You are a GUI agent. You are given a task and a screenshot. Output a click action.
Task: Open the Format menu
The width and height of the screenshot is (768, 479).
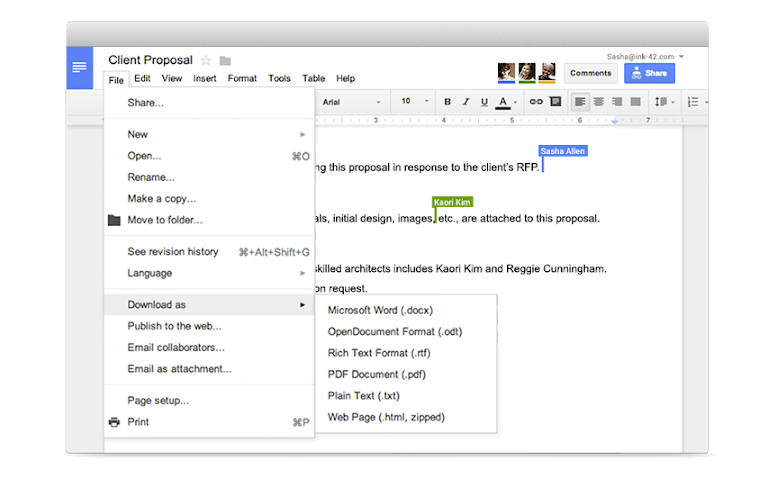click(242, 78)
